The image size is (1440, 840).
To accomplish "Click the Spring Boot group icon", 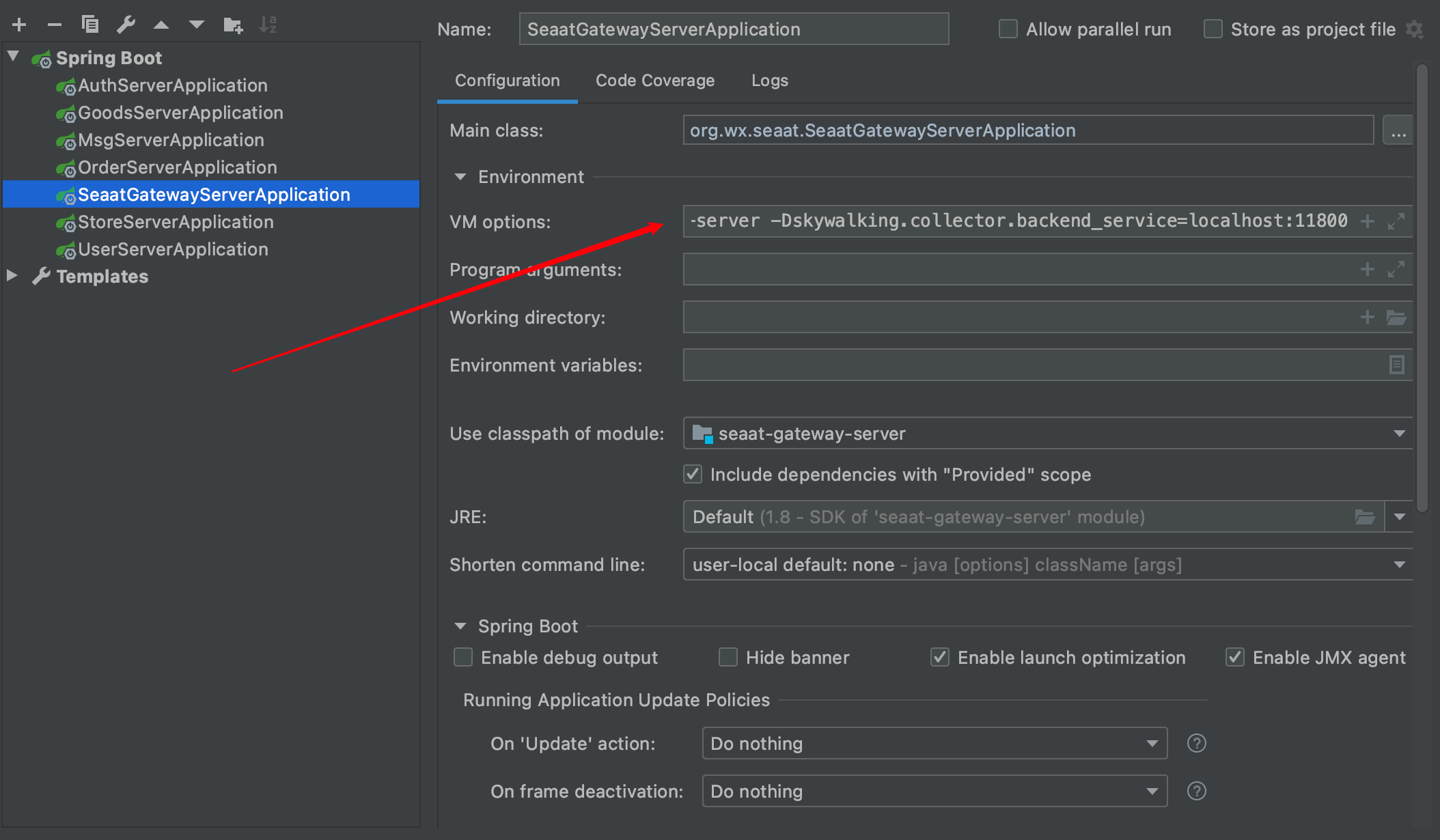I will [42, 59].
